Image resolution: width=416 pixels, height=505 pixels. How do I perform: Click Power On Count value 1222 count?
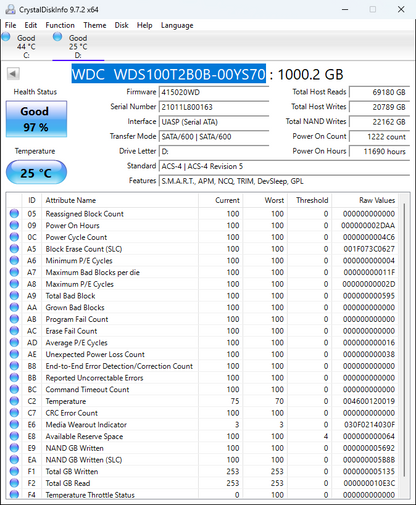point(379,137)
